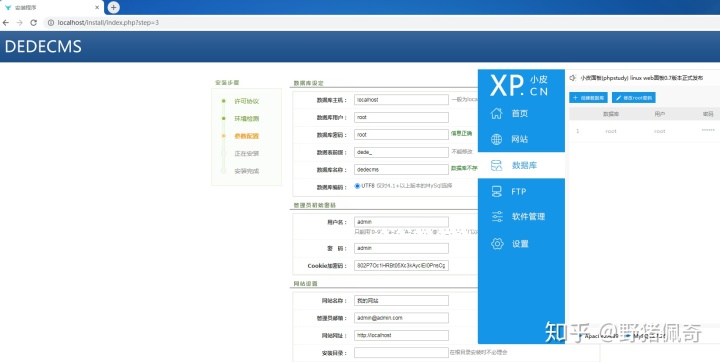Image resolution: width=720 pixels, height=362 pixels.
Task: Click the 用户名 field containing admin
Action: point(401,222)
